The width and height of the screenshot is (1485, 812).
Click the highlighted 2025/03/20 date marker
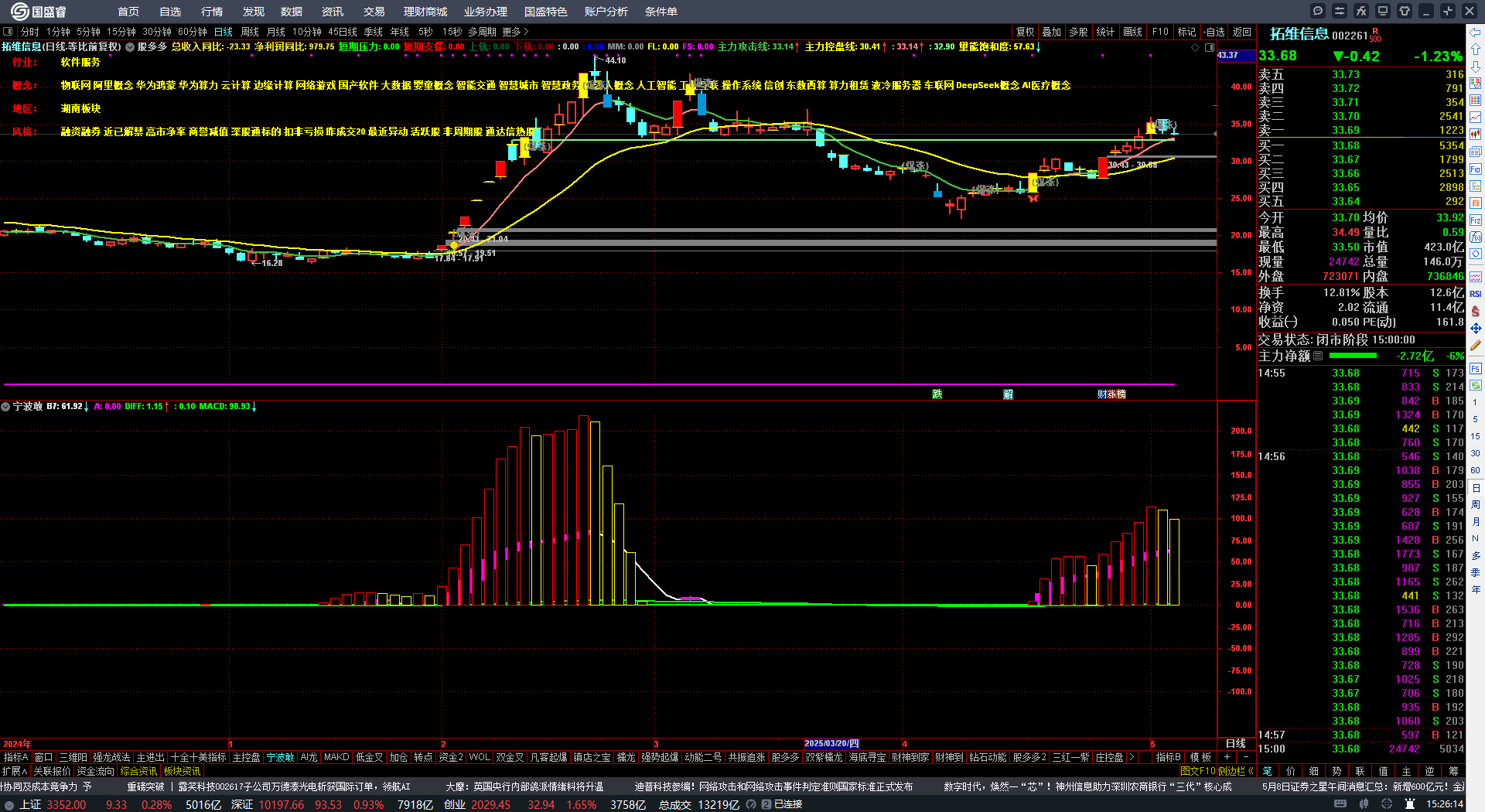click(832, 743)
